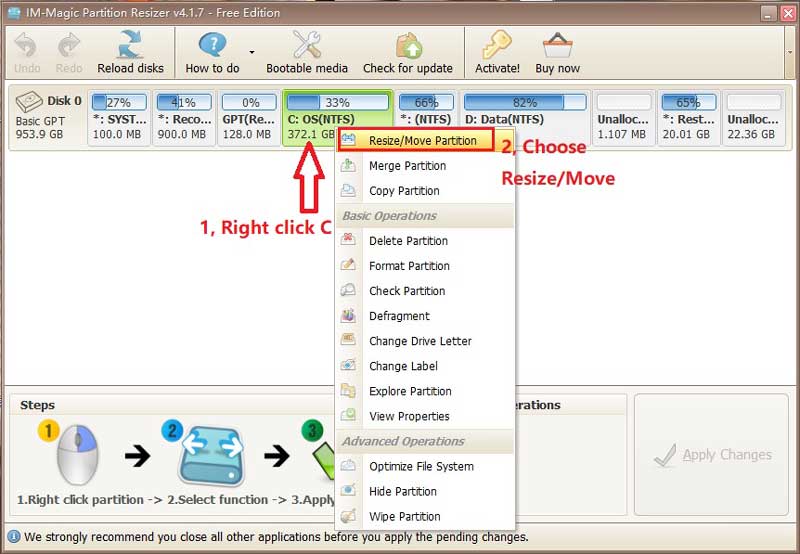The width and height of the screenshot is (800, 554).
Task: Select the C: OS(NTFS) partition
Action: [338, 117]
